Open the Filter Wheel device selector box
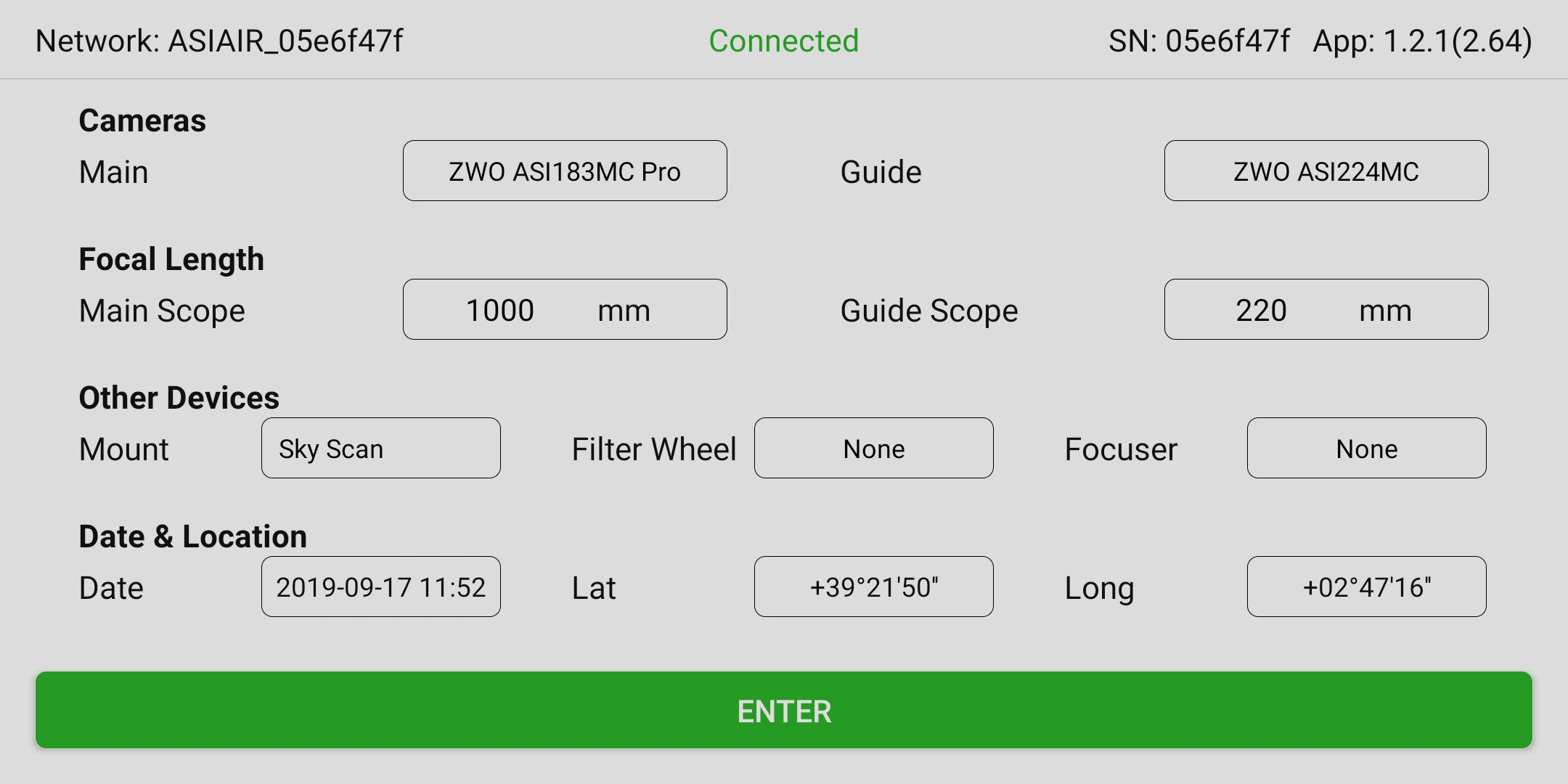Screen dimensions: 1568x784 tap(873, 449)
